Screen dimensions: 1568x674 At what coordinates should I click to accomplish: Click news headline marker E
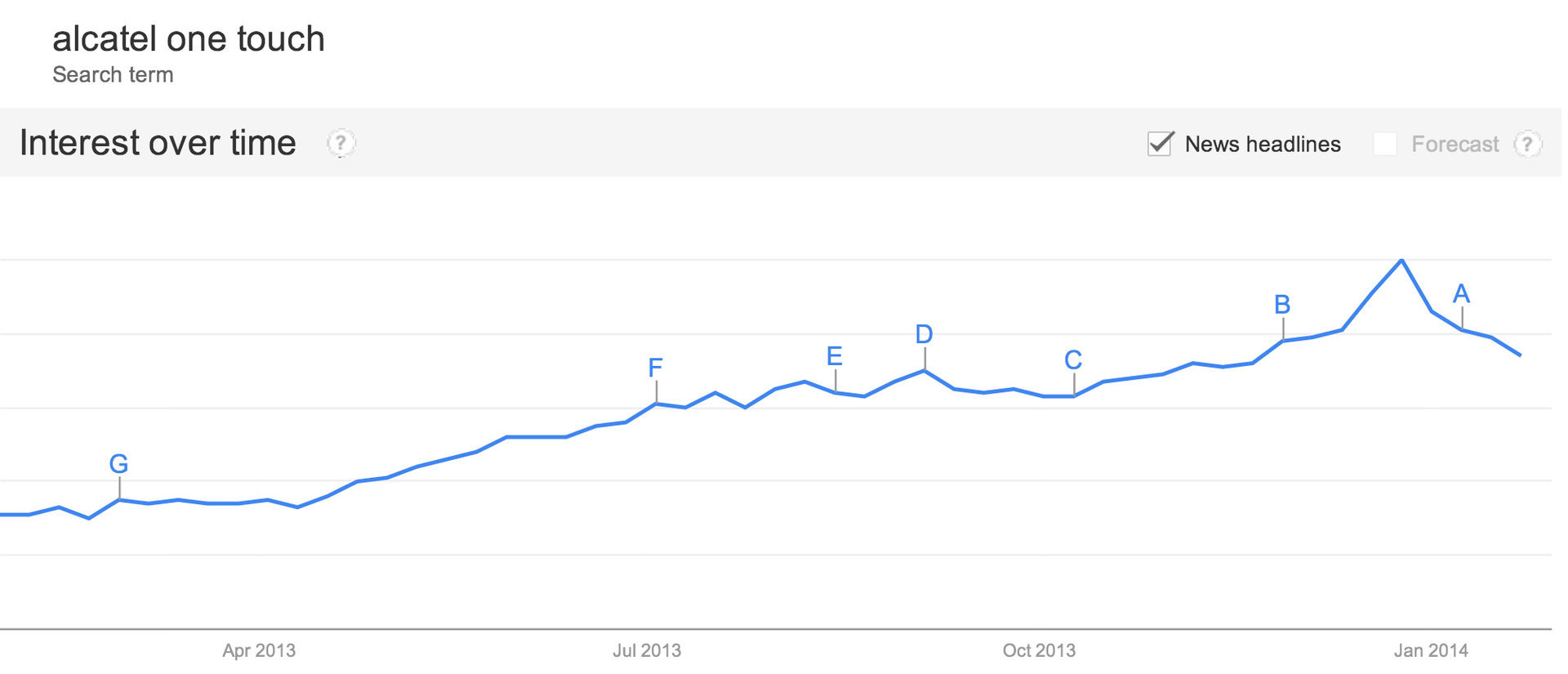pyautogui.click(x=834, y=356)
